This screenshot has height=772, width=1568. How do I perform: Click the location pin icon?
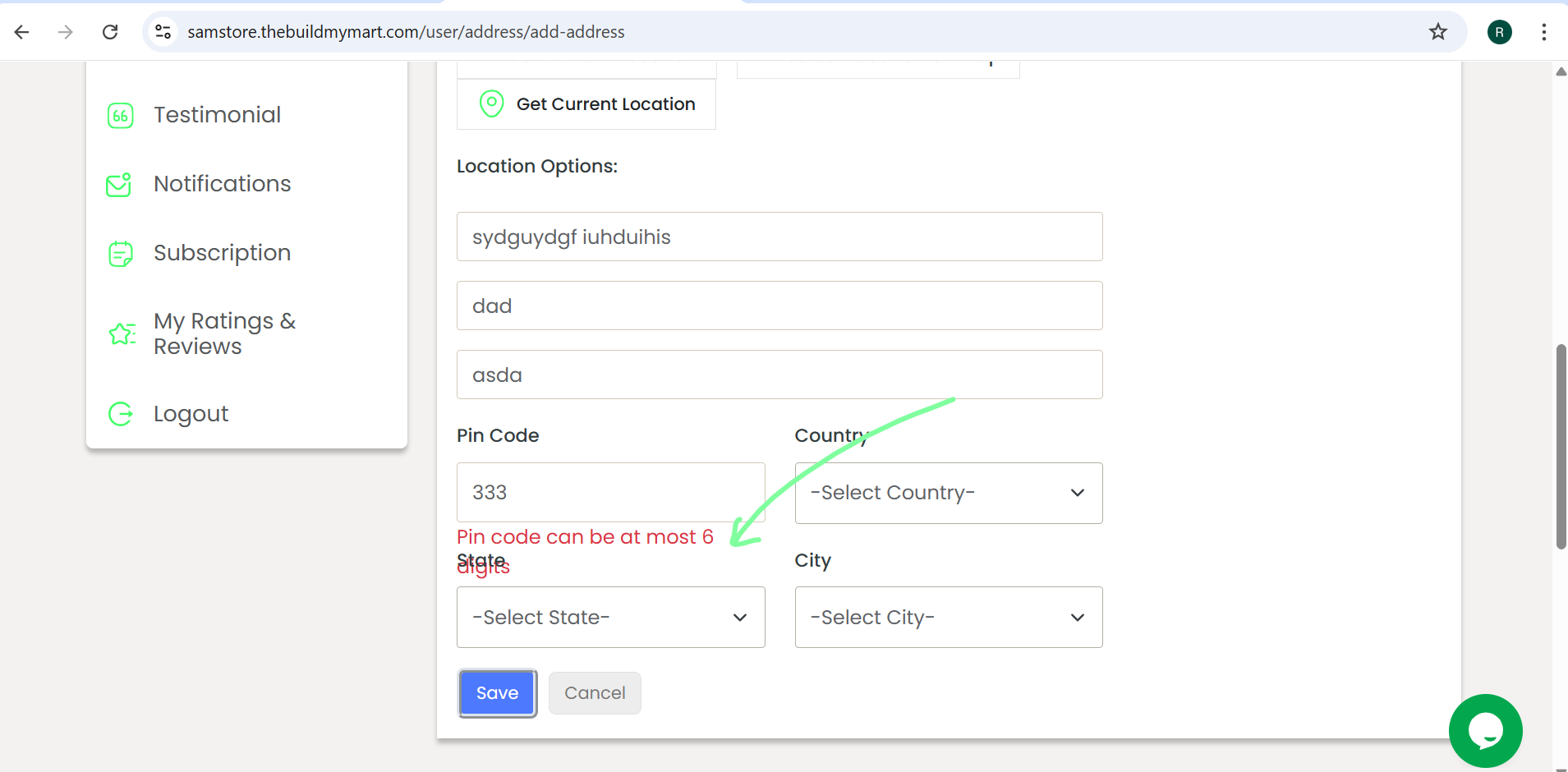(491, 104)
